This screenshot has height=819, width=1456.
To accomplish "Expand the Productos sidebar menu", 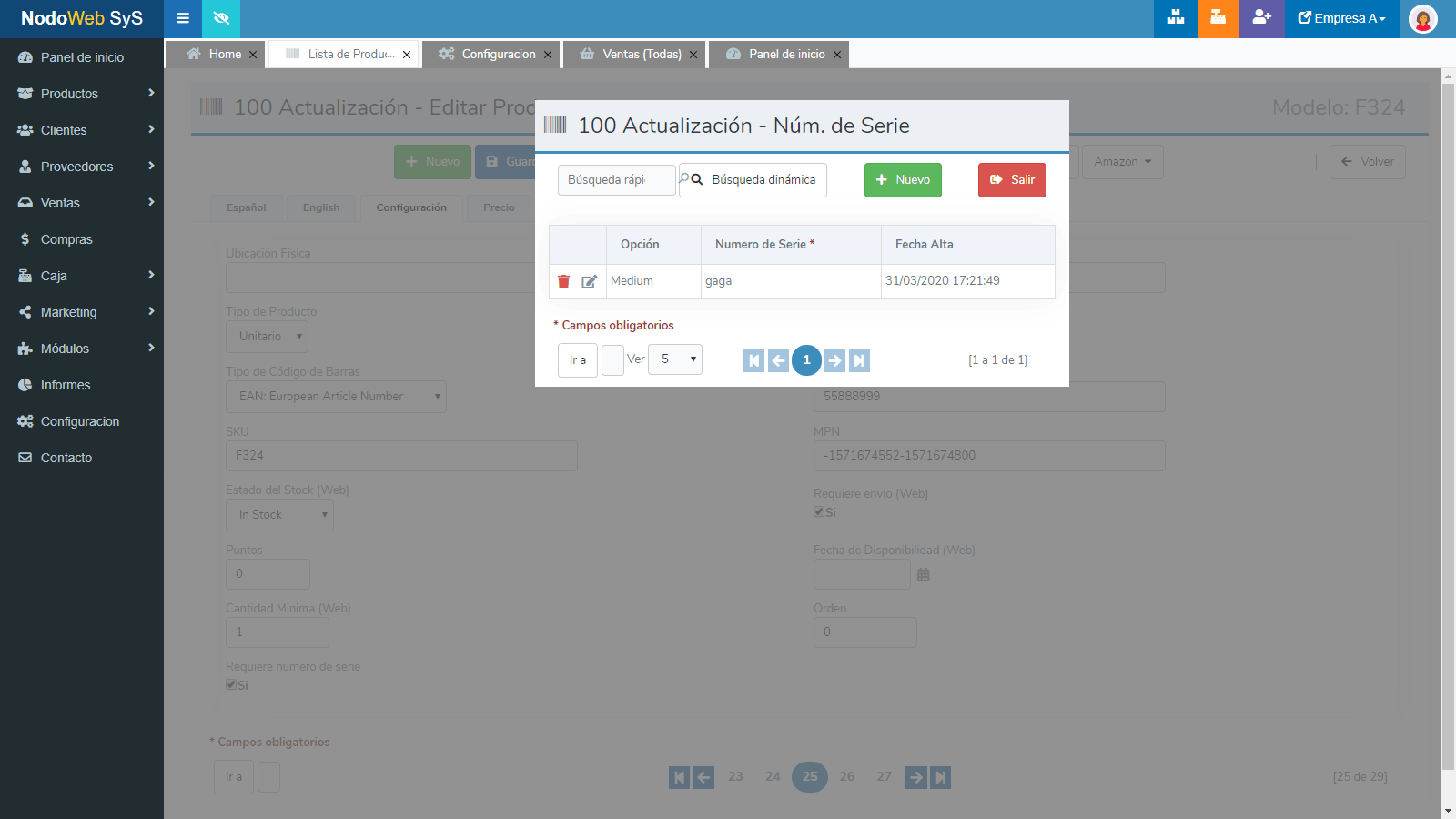I will click(82, 94).
